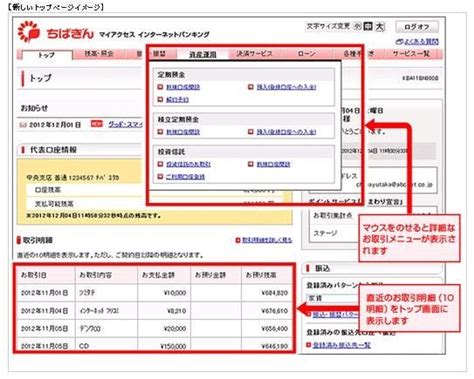Click second-row link under 定期預金

(177, 99)
